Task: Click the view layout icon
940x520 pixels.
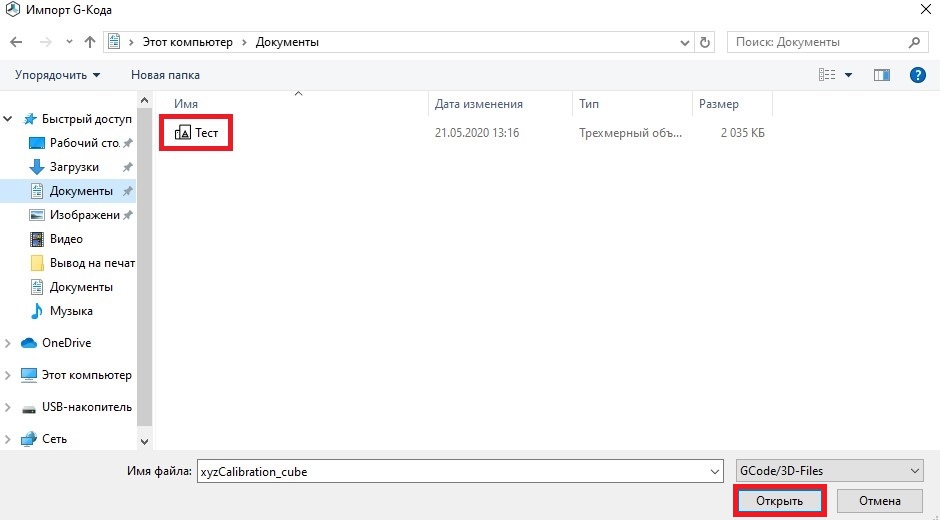Action: point(827,75)
